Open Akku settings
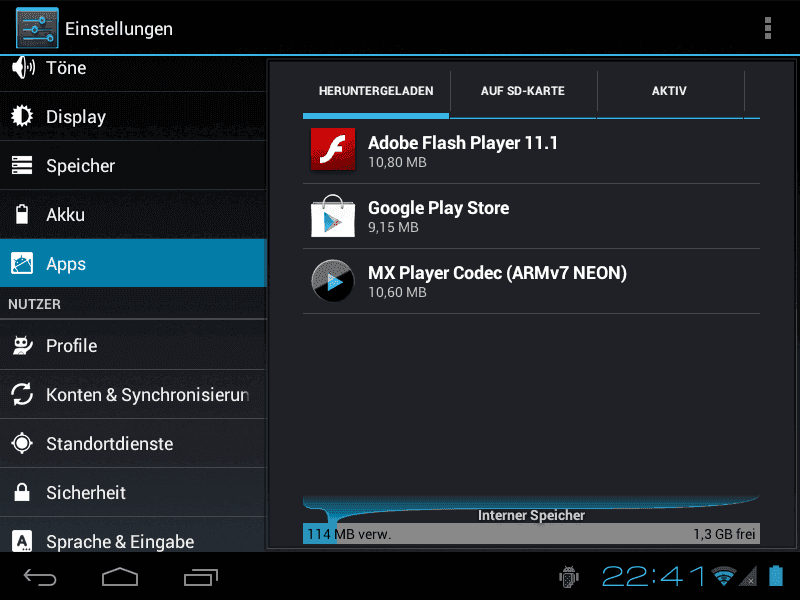800x600 pixels. tap(133, 214)
